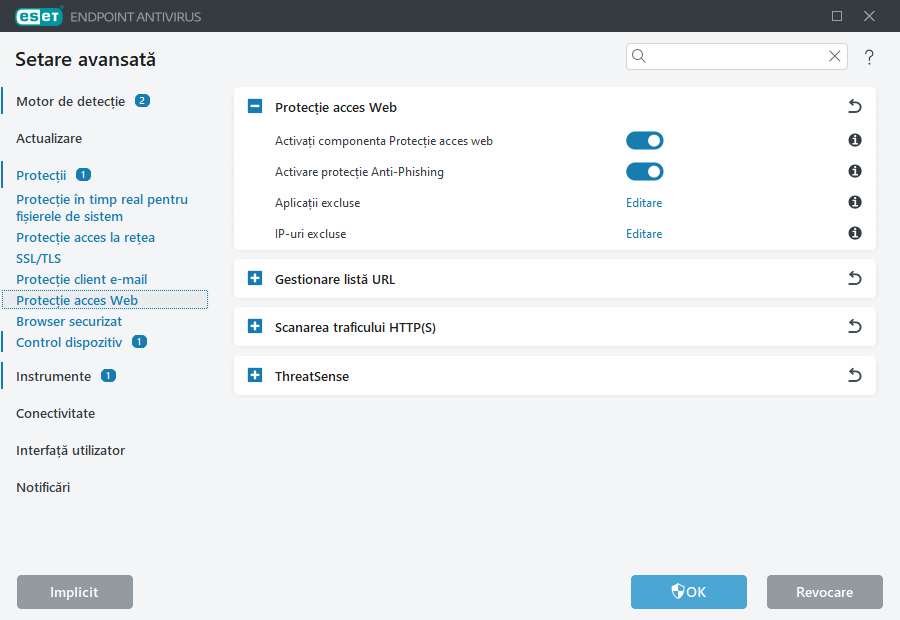Click revert arrow for Gestionare listă URL

(854, 279)
